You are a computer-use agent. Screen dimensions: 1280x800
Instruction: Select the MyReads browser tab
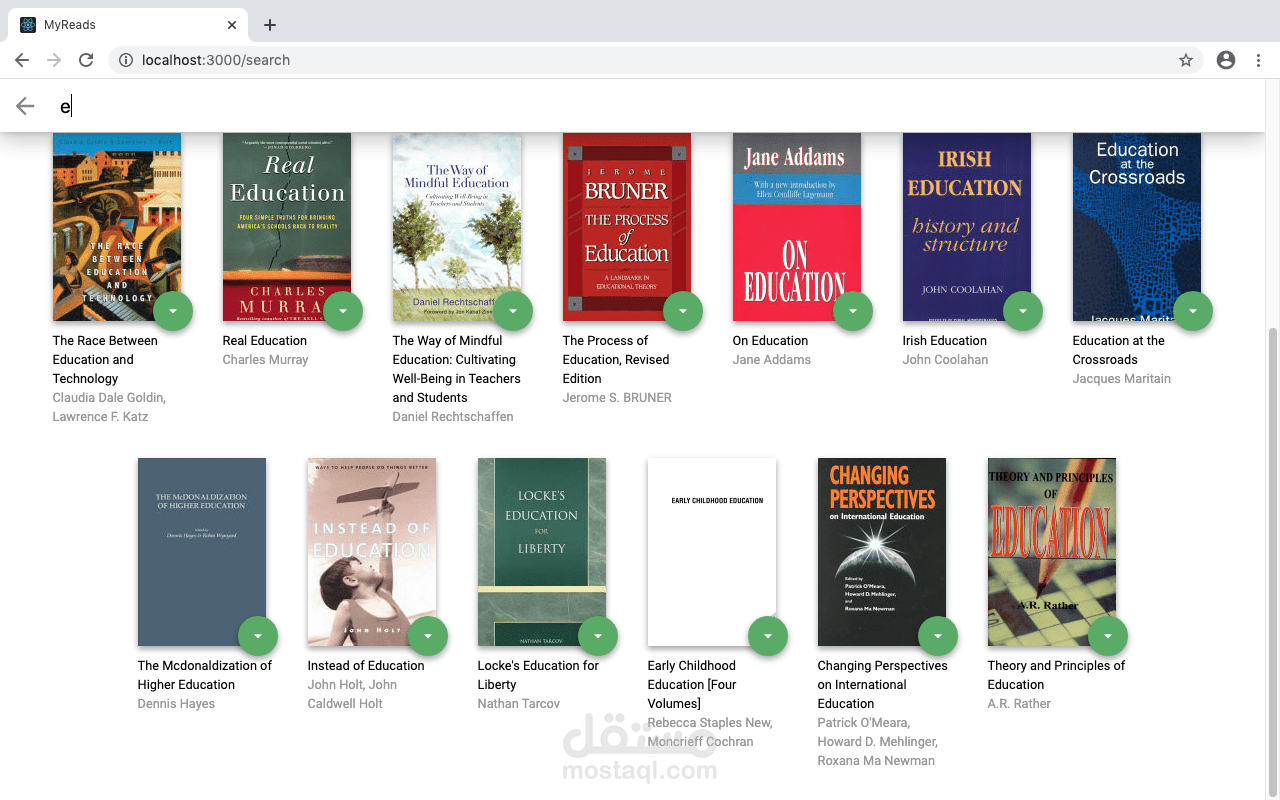pyautogui.click(x=128, y=25)
